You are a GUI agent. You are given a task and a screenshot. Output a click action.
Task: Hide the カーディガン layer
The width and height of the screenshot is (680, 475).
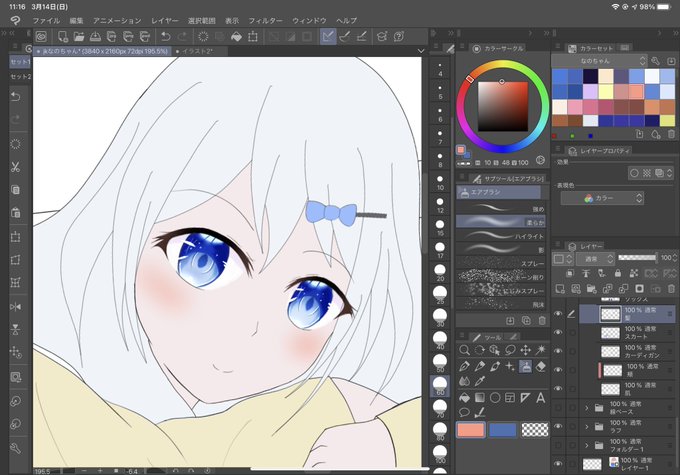558,351
